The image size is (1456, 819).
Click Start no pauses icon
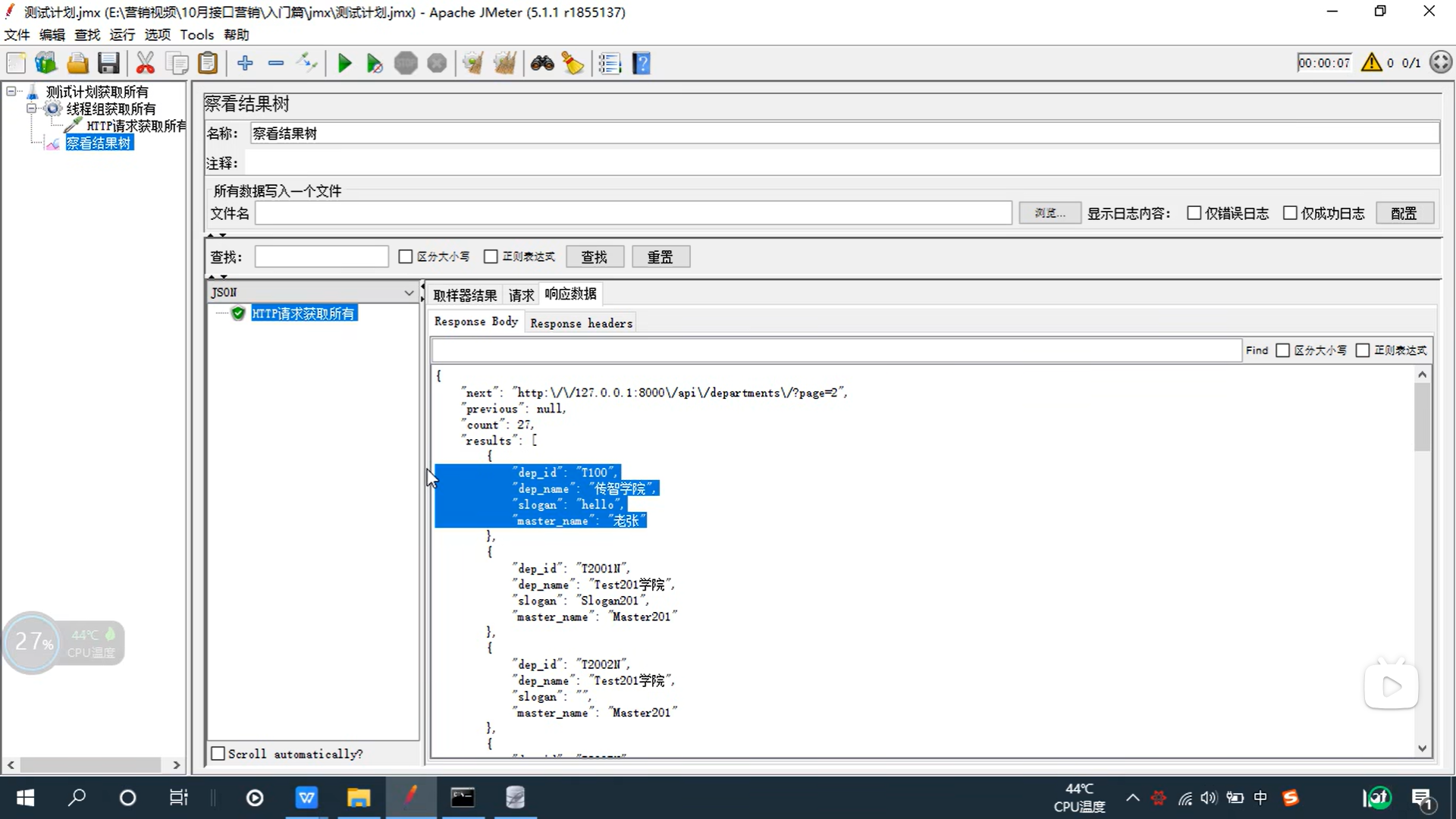click(x=374, y=64)
